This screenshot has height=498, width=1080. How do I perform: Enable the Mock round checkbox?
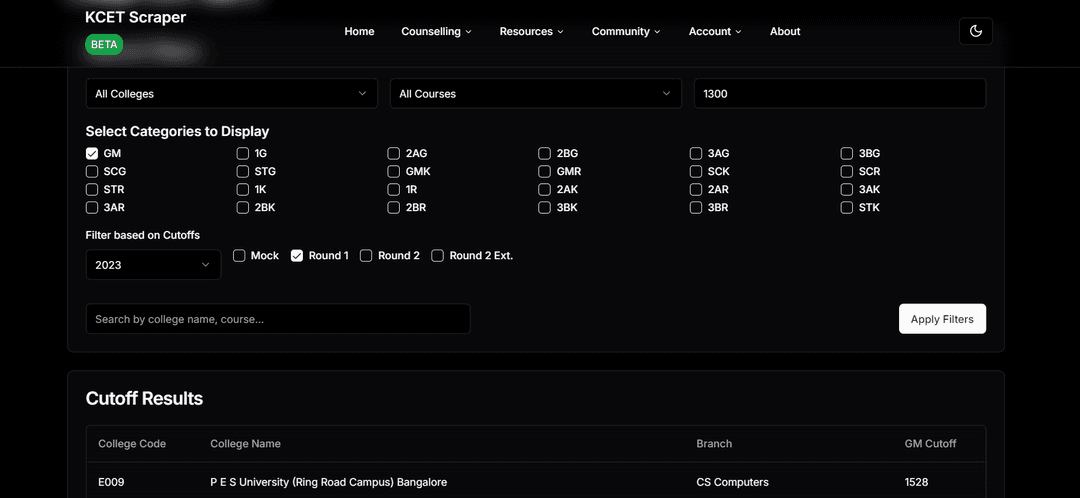click(x=239, y=256)
